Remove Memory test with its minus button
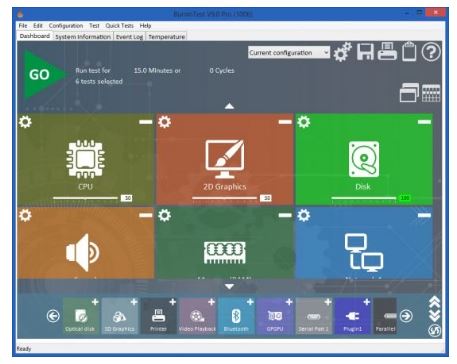The height and width of the screenshot is (364, 457). click(285, 215)
